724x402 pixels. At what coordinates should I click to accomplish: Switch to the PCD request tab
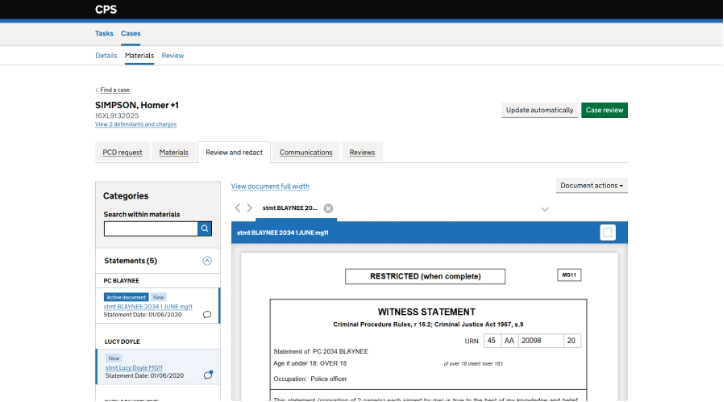coord(122,152)
